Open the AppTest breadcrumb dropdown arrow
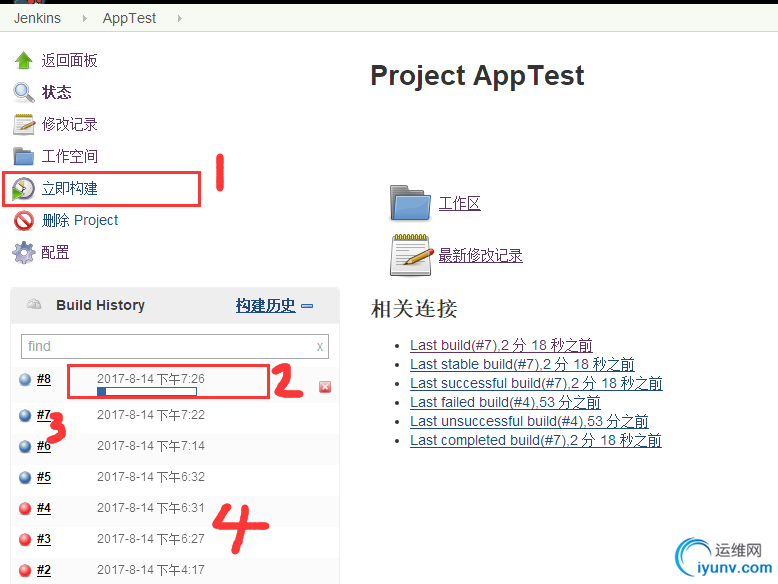The height and width of the screenshot is (584, 778). (x=180, y=18)
